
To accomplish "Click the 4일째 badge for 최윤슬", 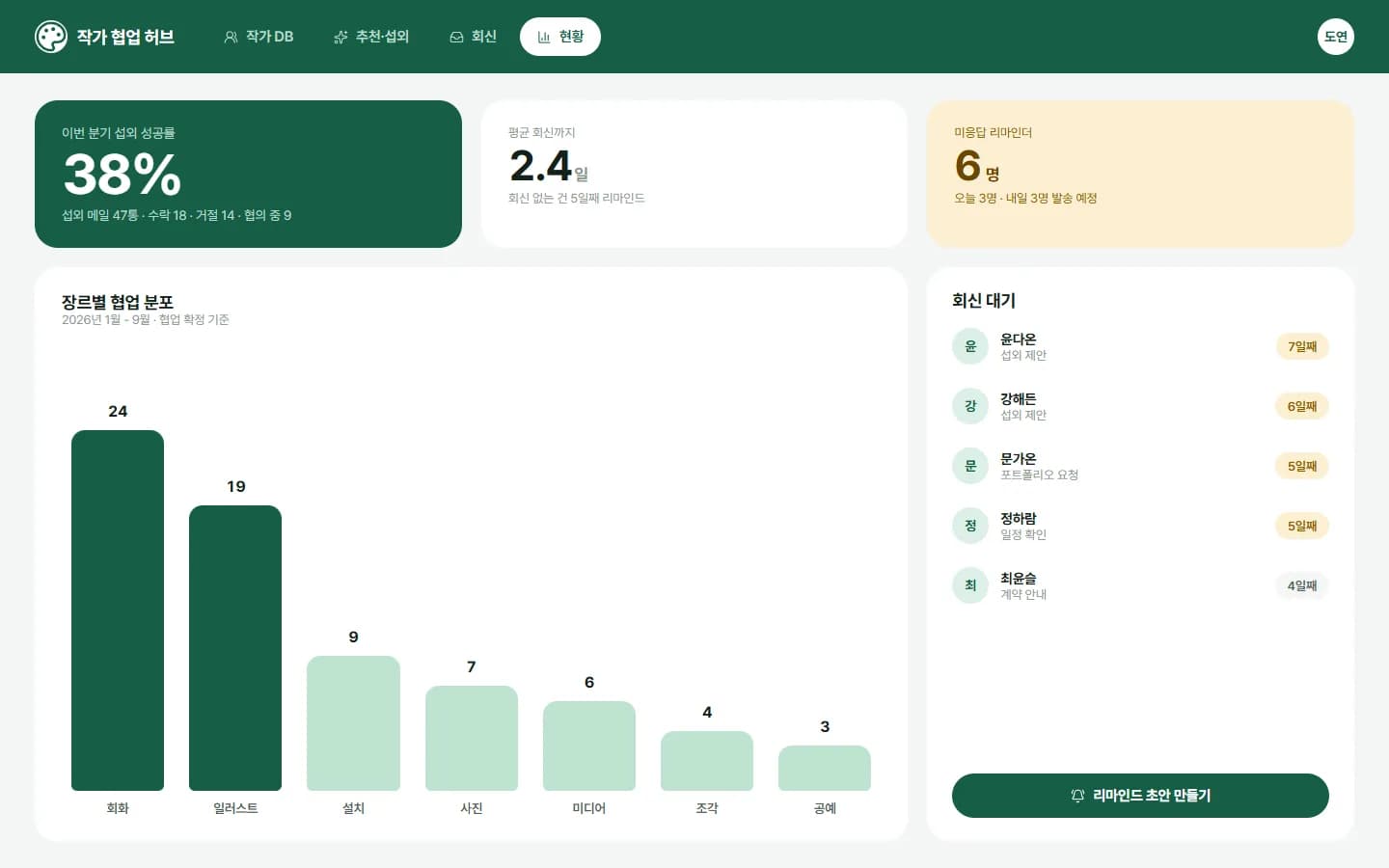I will 1302,585.
